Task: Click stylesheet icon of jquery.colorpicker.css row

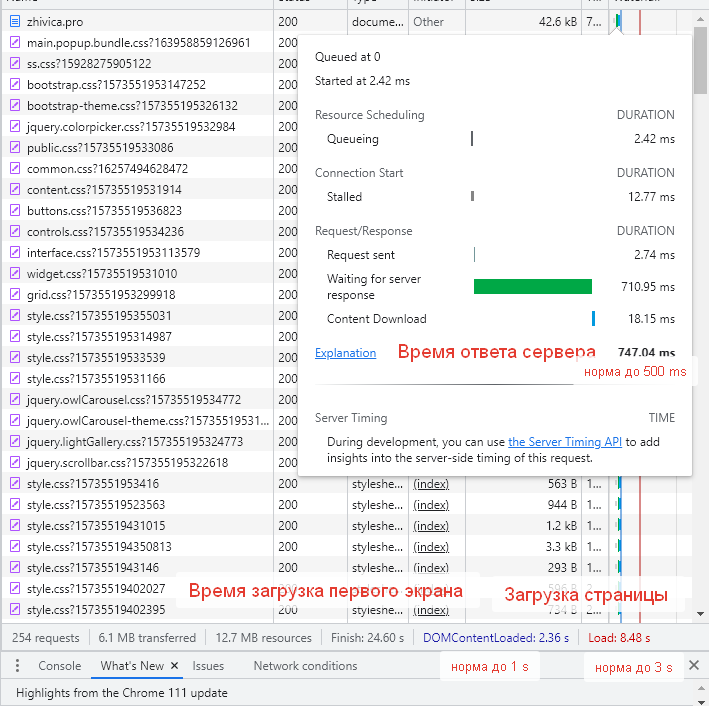Action: click(x=15, y=126)
